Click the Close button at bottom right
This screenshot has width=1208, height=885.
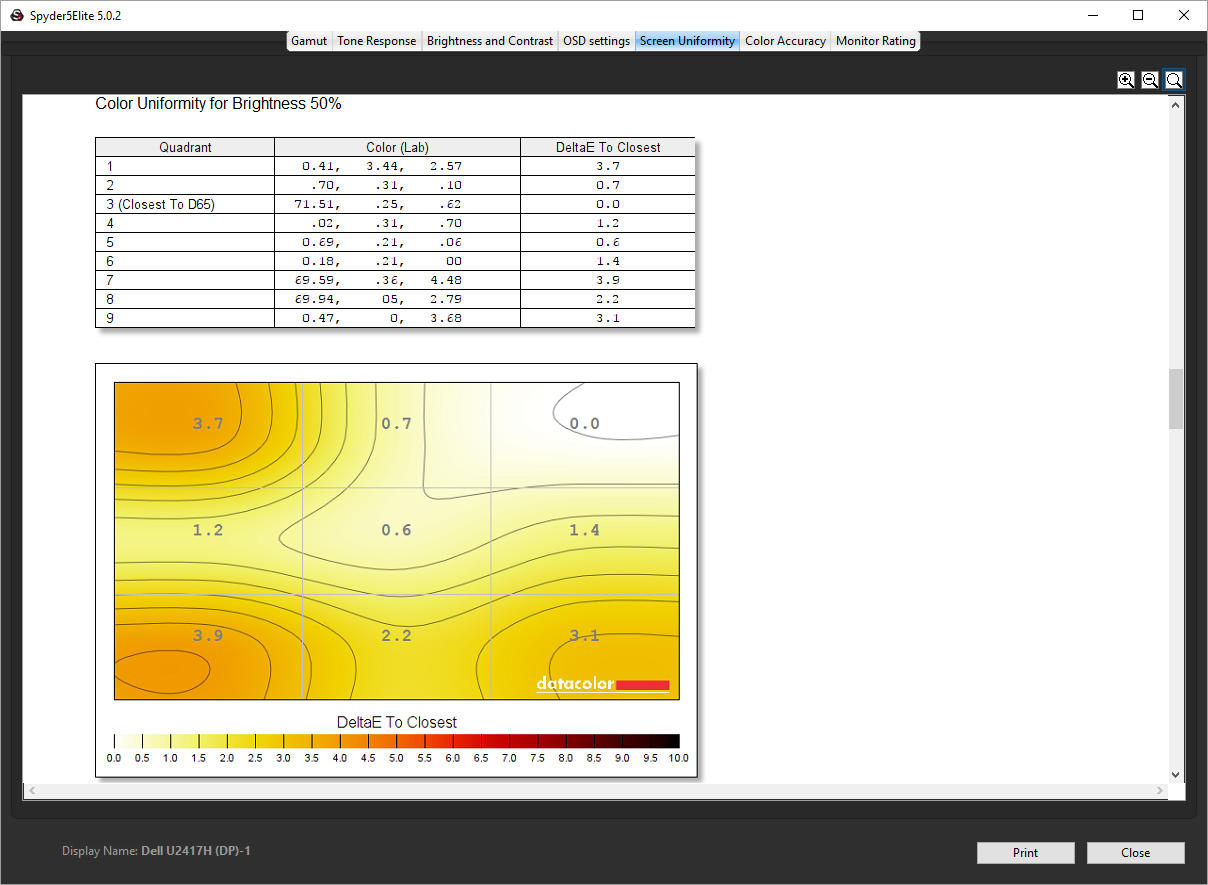pyautogui.click(x=1135, y=853)
